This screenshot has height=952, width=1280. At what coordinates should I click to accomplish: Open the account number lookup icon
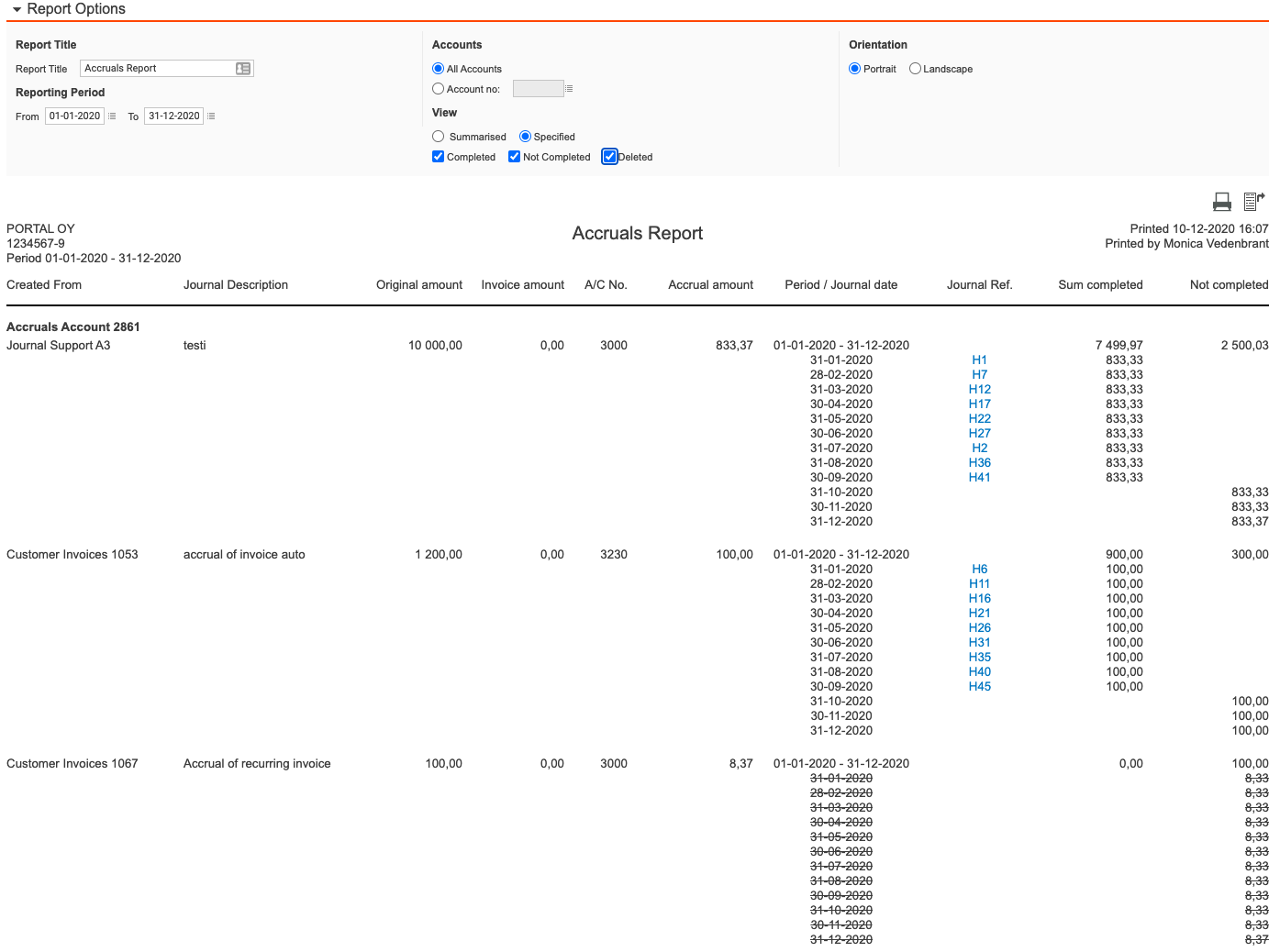click(x=569, y=89)
